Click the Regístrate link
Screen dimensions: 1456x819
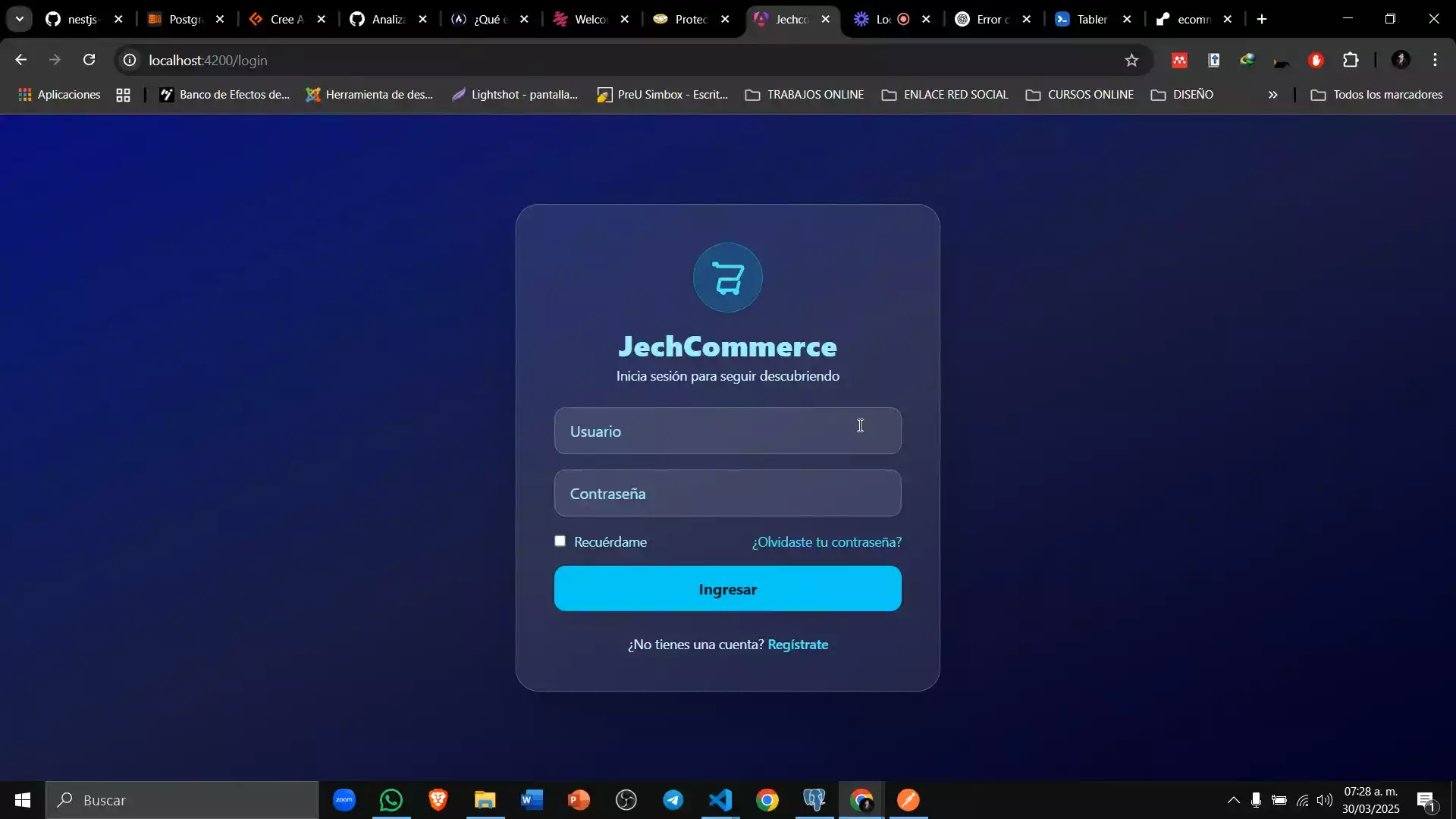pos(798,645)
